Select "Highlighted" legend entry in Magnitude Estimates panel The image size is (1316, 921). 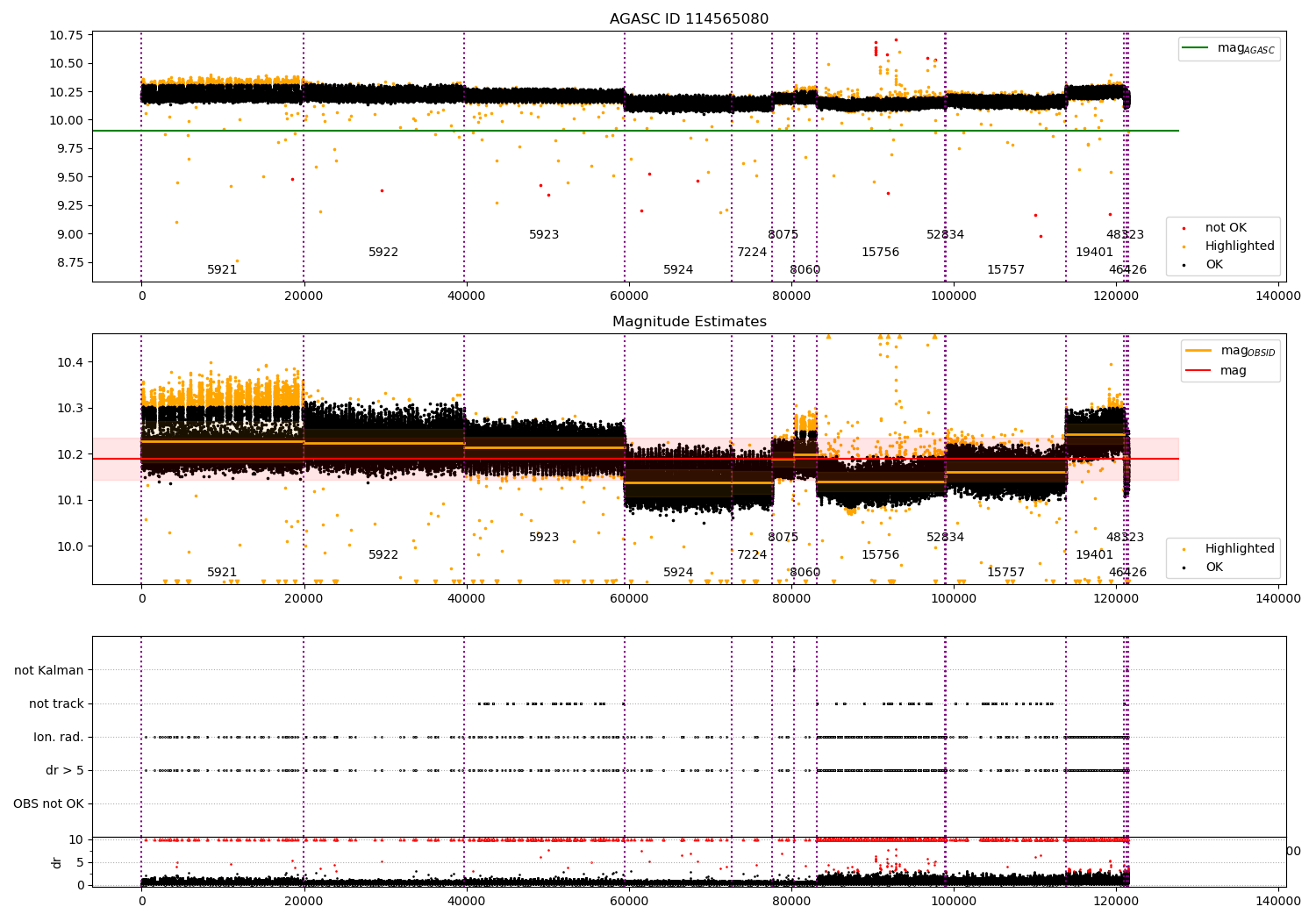click(1240, 549)
